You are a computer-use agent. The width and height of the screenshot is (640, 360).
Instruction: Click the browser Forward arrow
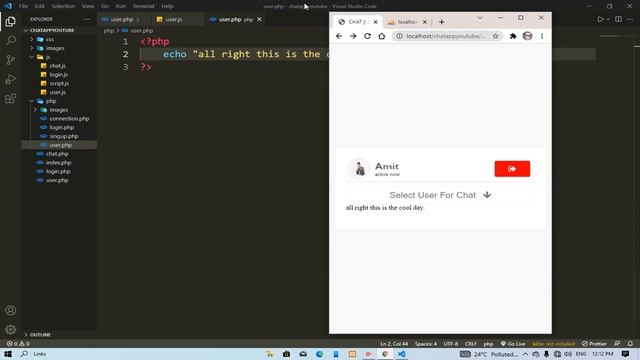[x=353, y=36]
